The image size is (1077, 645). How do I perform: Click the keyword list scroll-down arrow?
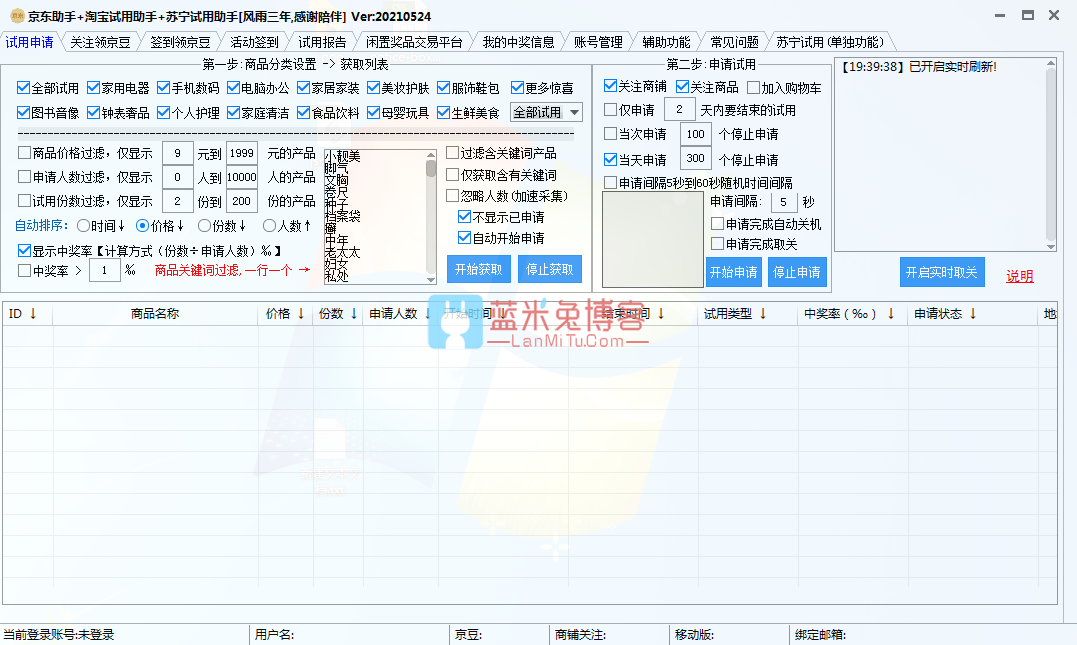coord(431,279)
